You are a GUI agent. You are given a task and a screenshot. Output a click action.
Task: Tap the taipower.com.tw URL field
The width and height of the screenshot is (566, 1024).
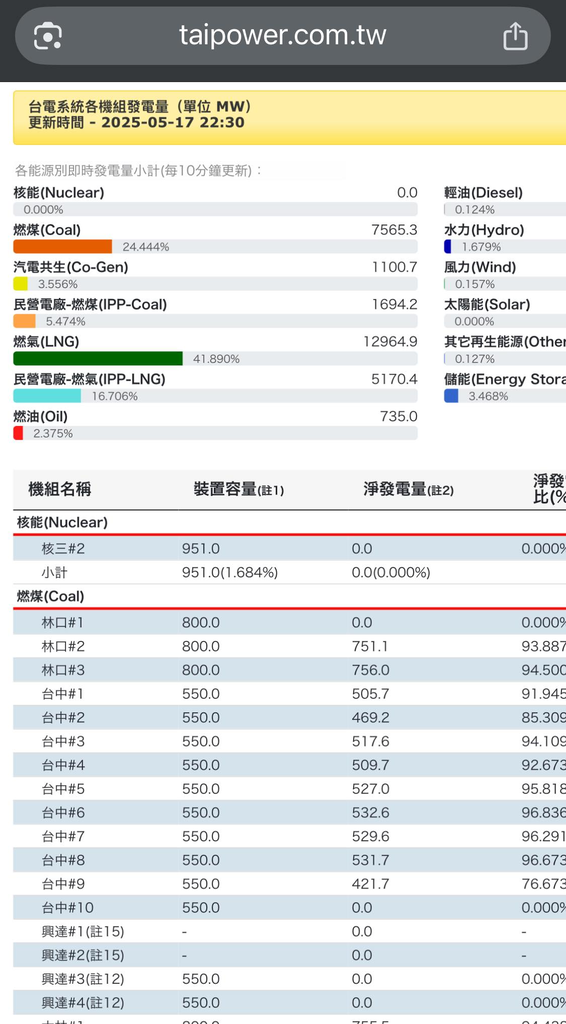point(283,35)
